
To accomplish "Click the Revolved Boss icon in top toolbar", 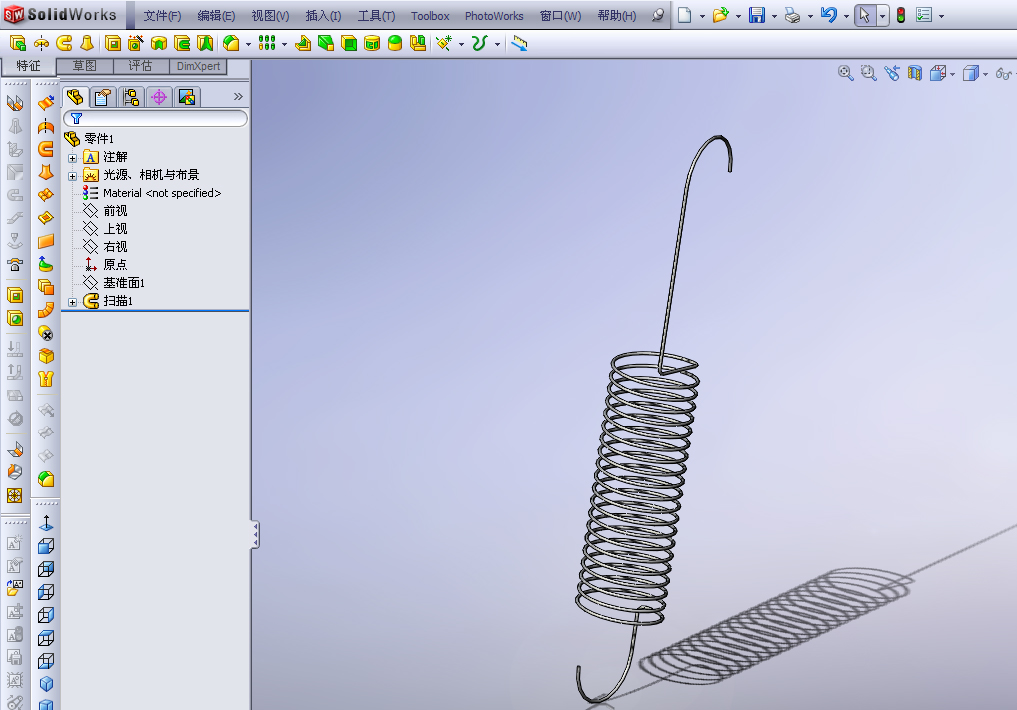I will (41, 43).
